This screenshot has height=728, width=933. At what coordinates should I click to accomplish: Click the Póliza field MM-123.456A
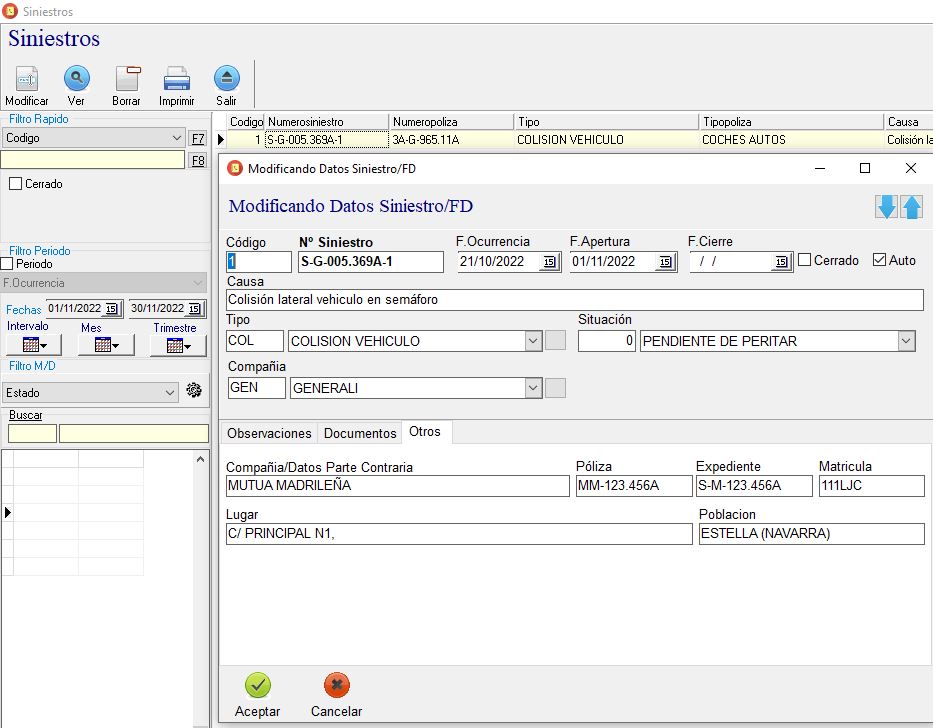634,486
